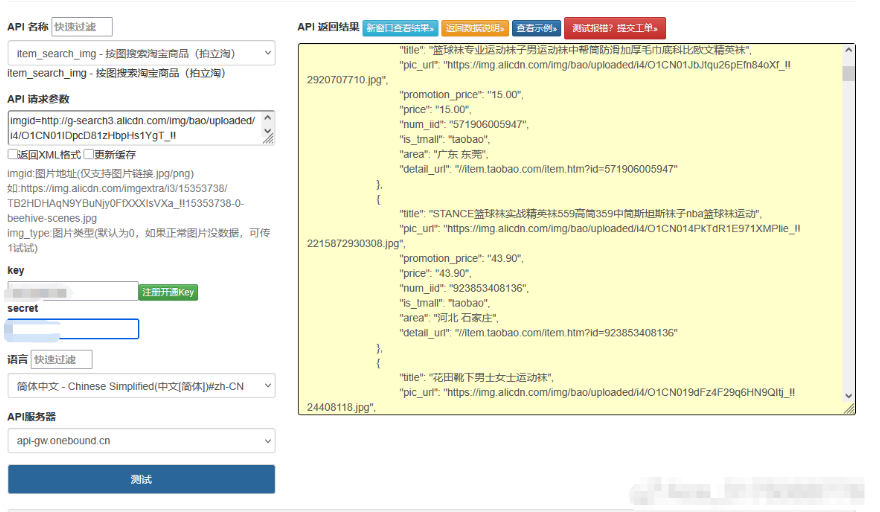This screenshot has width=880, height=512.
Task: Click the blue 测试 button
Action: point(141,479)
